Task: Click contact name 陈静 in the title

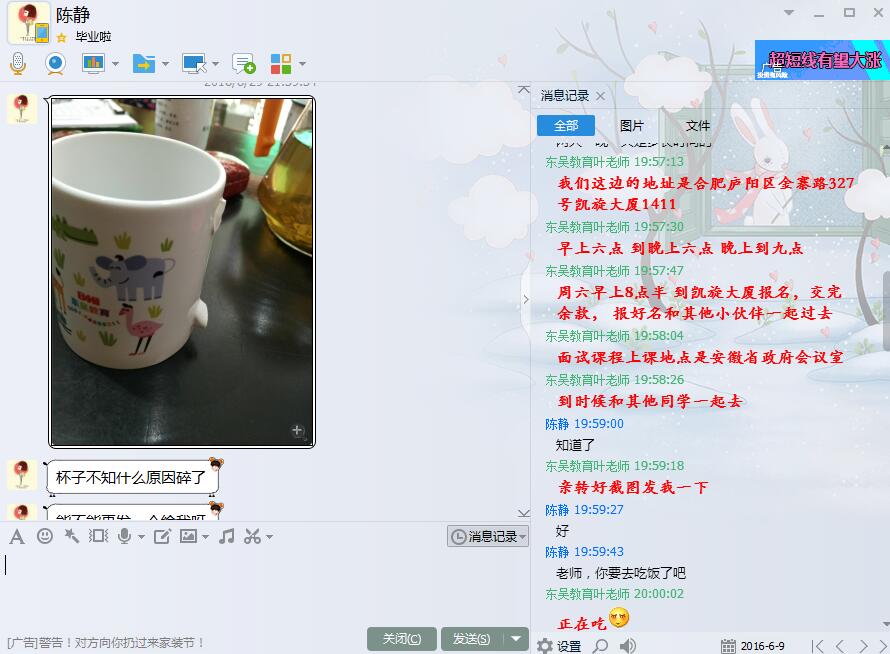Action: (x=73, y=15)
